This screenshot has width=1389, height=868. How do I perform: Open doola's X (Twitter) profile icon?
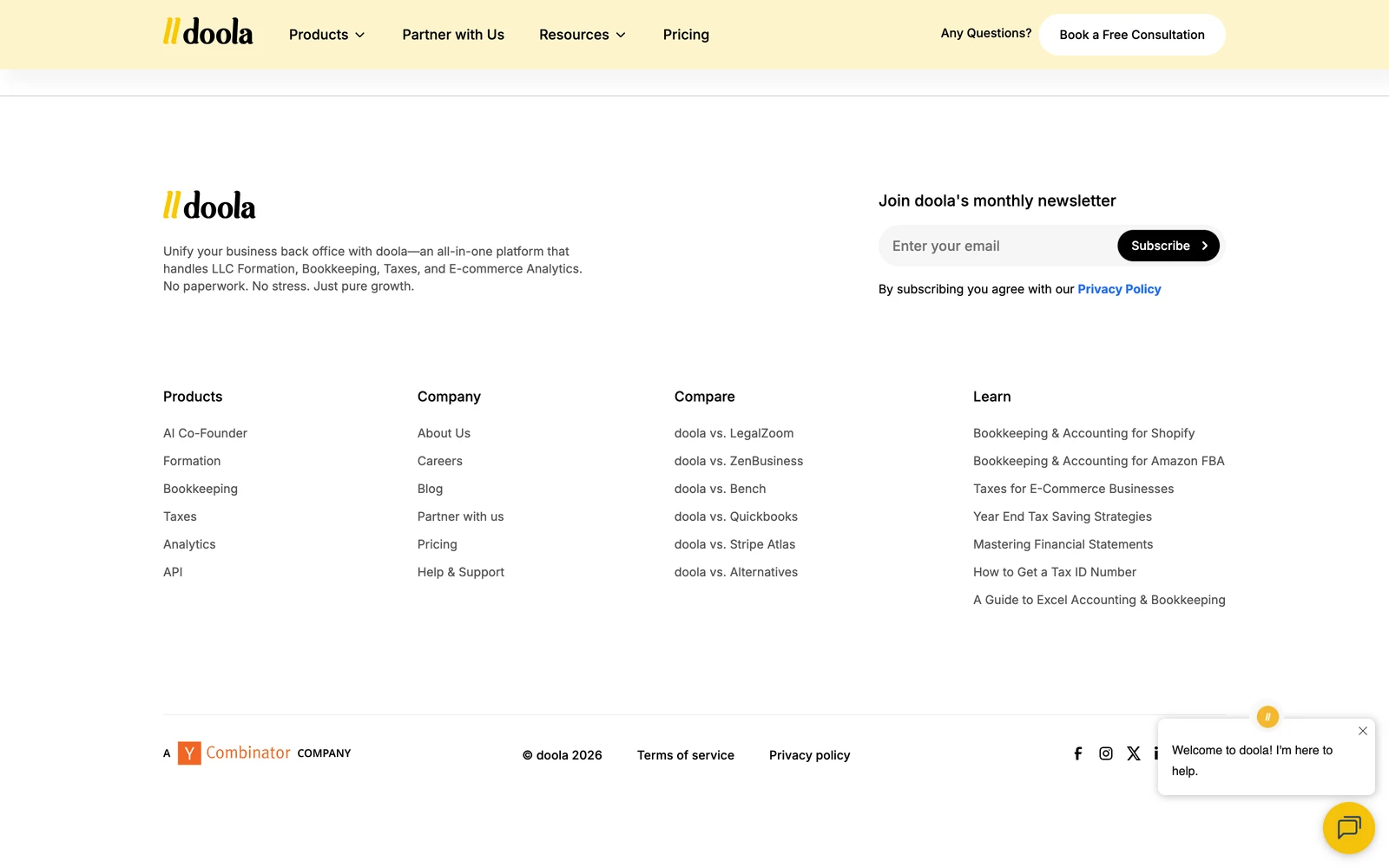pyautogui.click(x=1134, y=753)
